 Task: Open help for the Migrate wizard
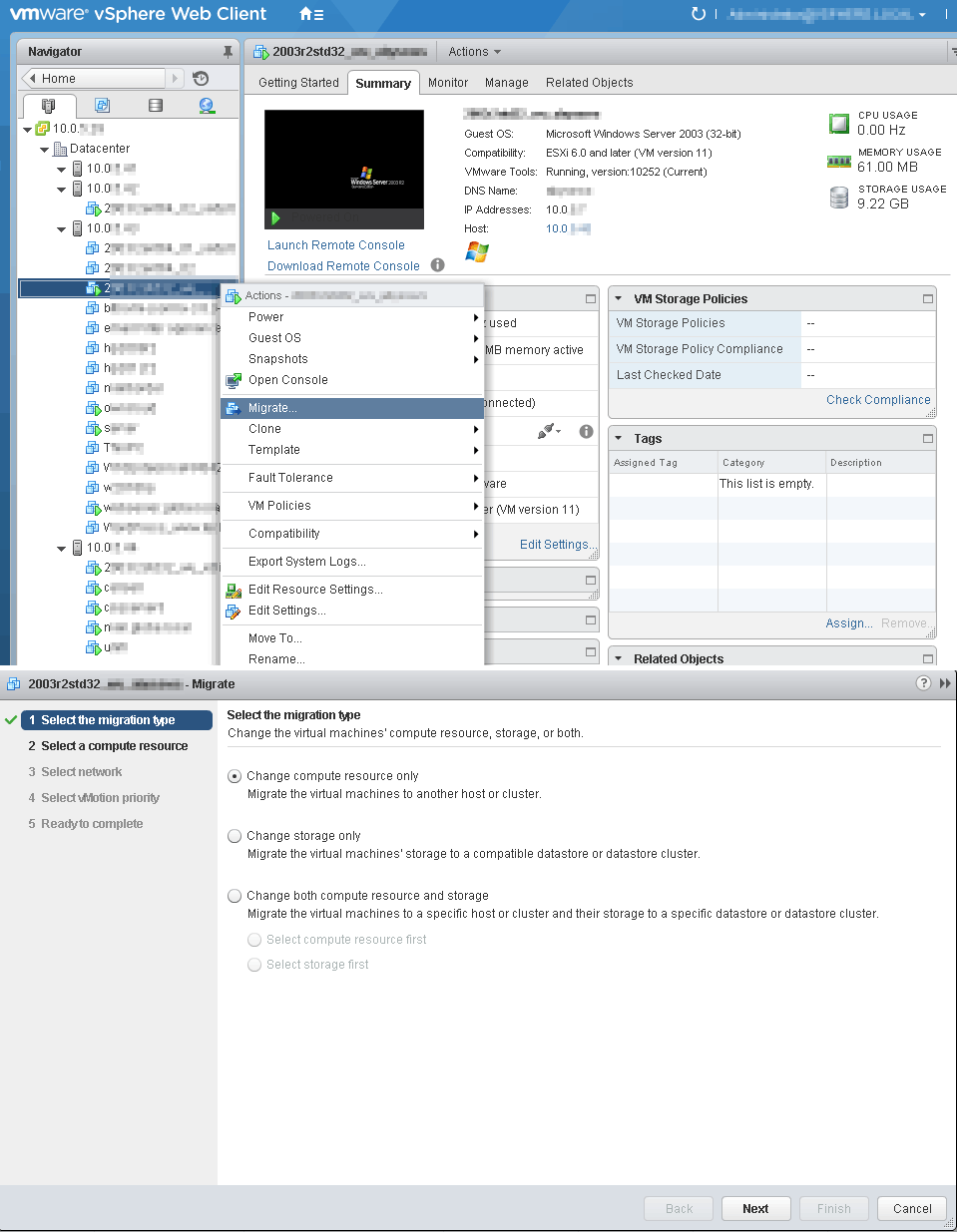coord(923,683)
